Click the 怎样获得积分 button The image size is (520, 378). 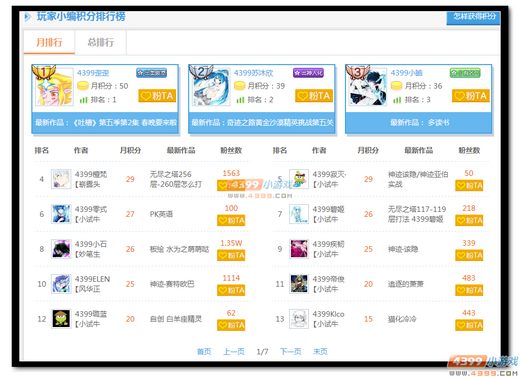(x=473, y=17)
